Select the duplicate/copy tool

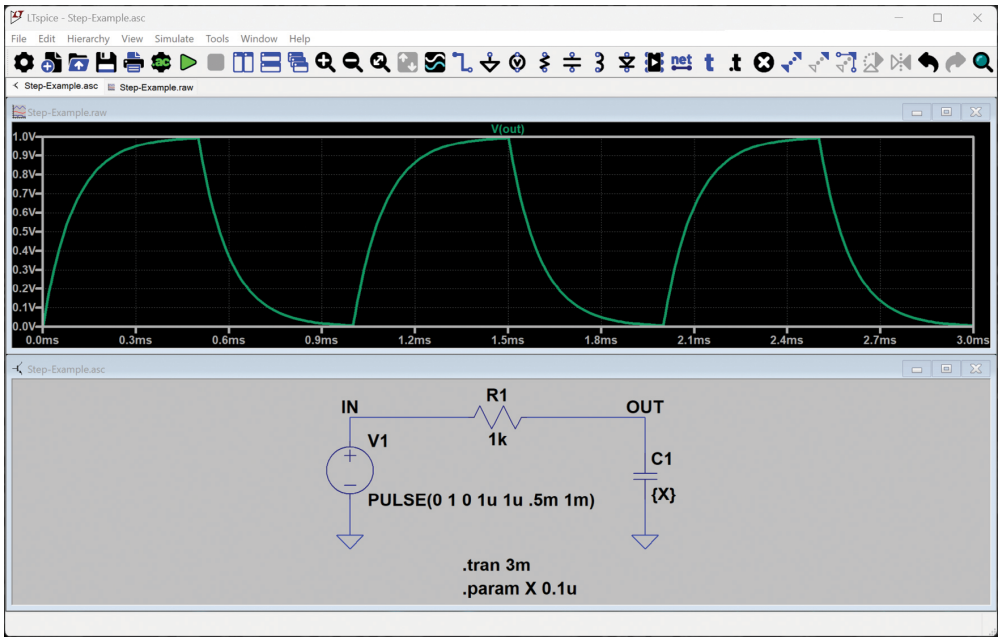(791, 63)
